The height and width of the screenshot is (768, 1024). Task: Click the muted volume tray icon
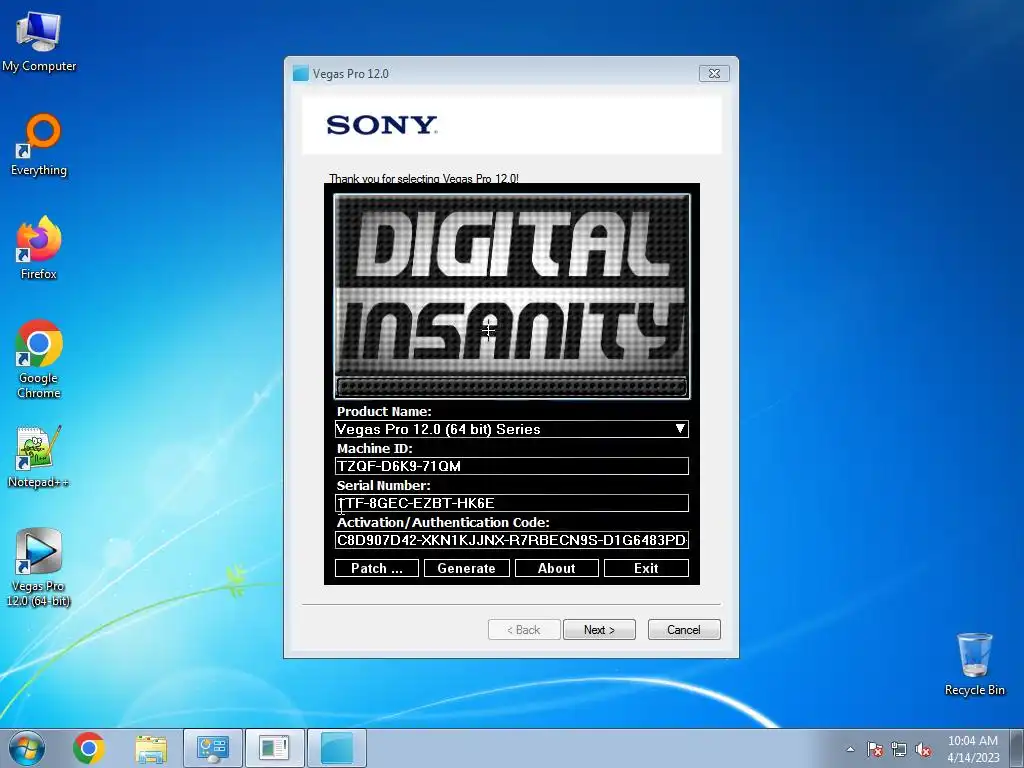pyautogui.click(x=923, y=749)
